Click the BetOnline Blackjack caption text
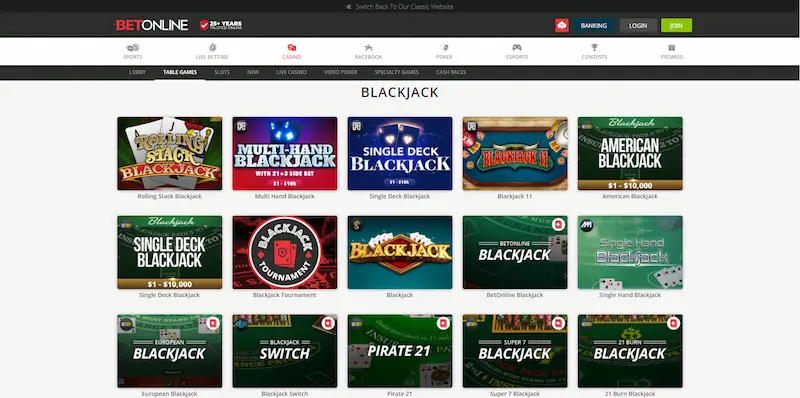Screen dimensions: 800x398 point(515,295)
